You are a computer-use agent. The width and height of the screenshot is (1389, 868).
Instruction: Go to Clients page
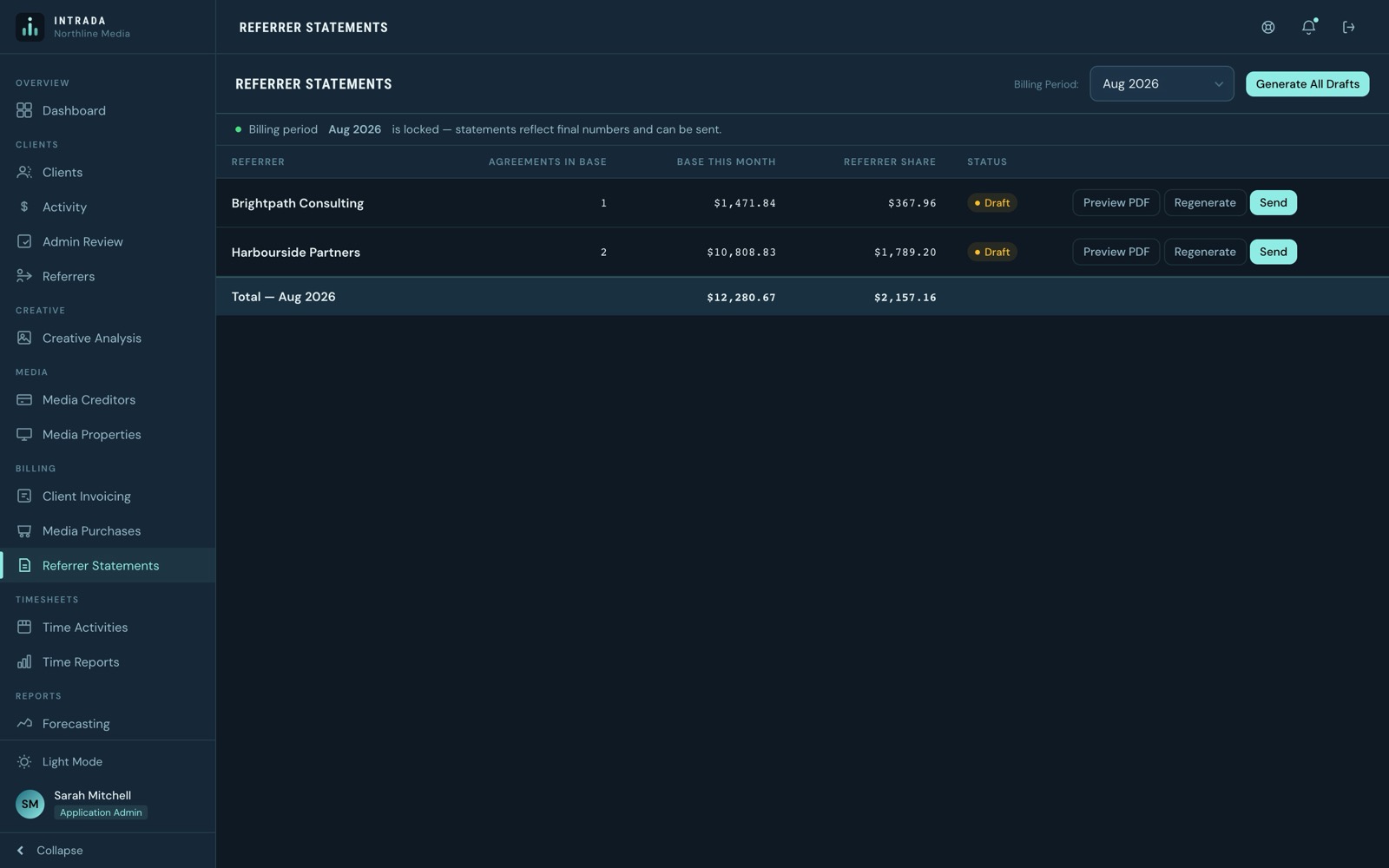(108, 172)
